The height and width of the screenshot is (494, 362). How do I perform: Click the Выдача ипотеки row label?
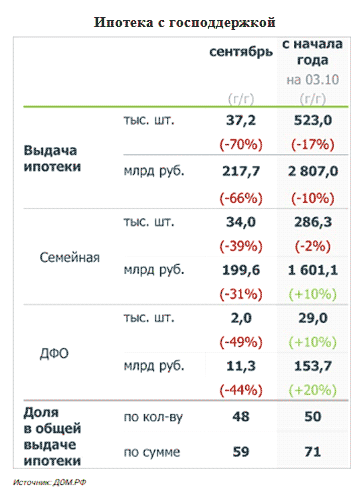click(x=52, y=158)
